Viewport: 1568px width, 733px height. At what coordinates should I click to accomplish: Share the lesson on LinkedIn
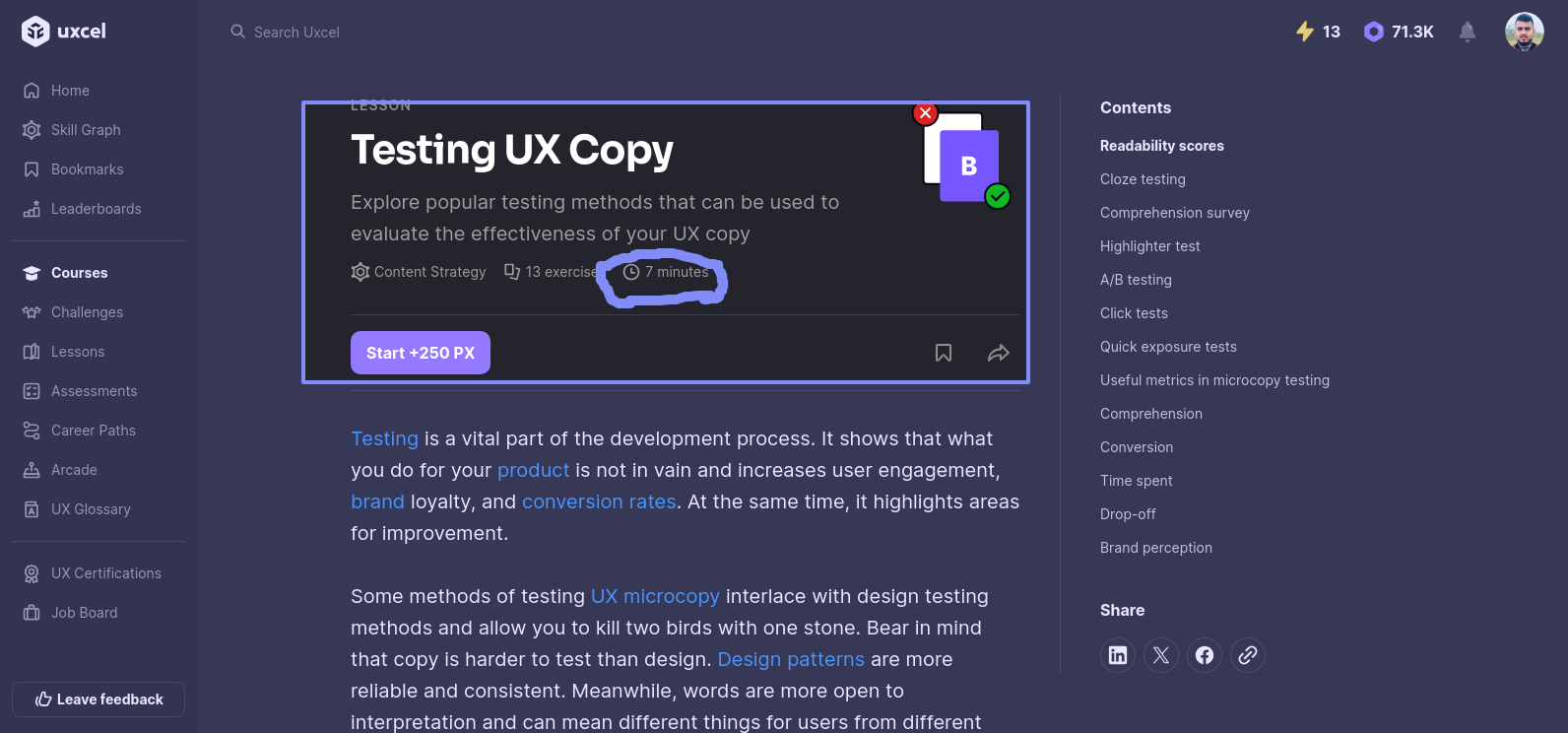[x=1118, y=655]
